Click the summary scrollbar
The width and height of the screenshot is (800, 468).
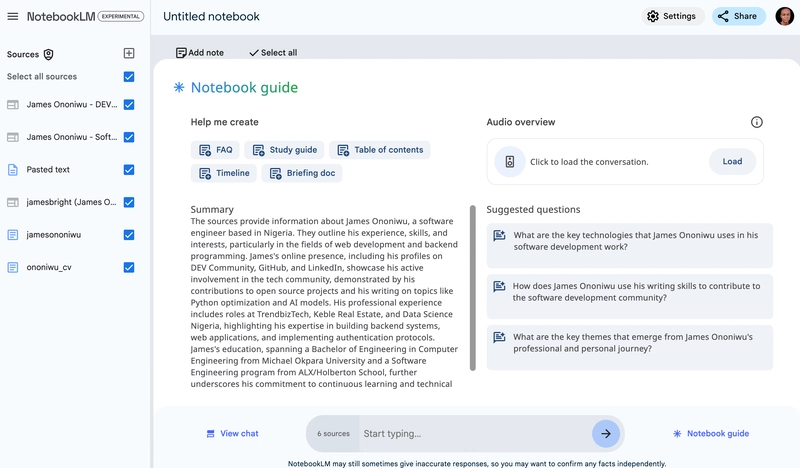click(x=472, y=288)
